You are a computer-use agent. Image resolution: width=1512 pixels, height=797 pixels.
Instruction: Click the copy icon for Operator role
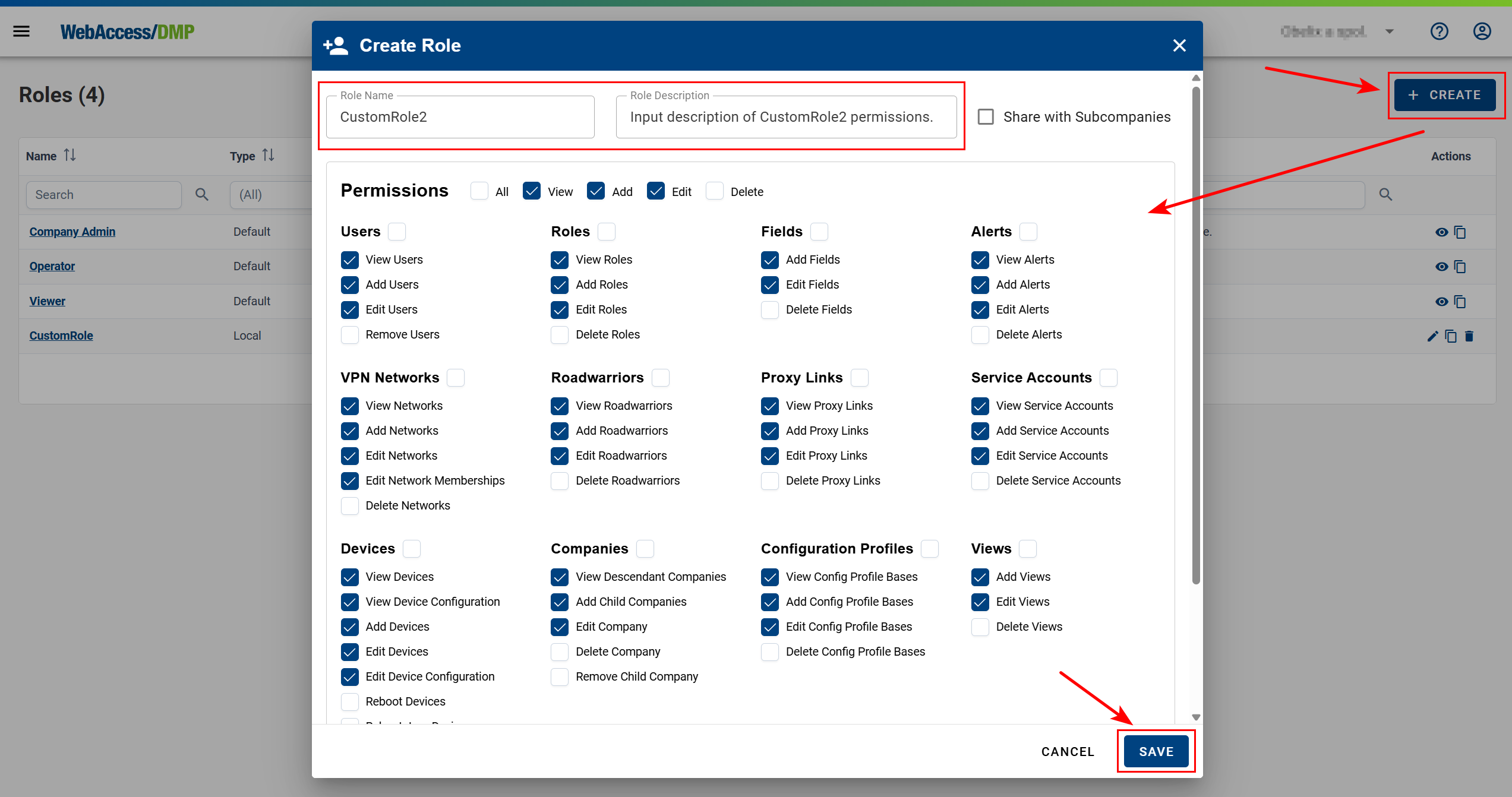tap(1460, 267)
